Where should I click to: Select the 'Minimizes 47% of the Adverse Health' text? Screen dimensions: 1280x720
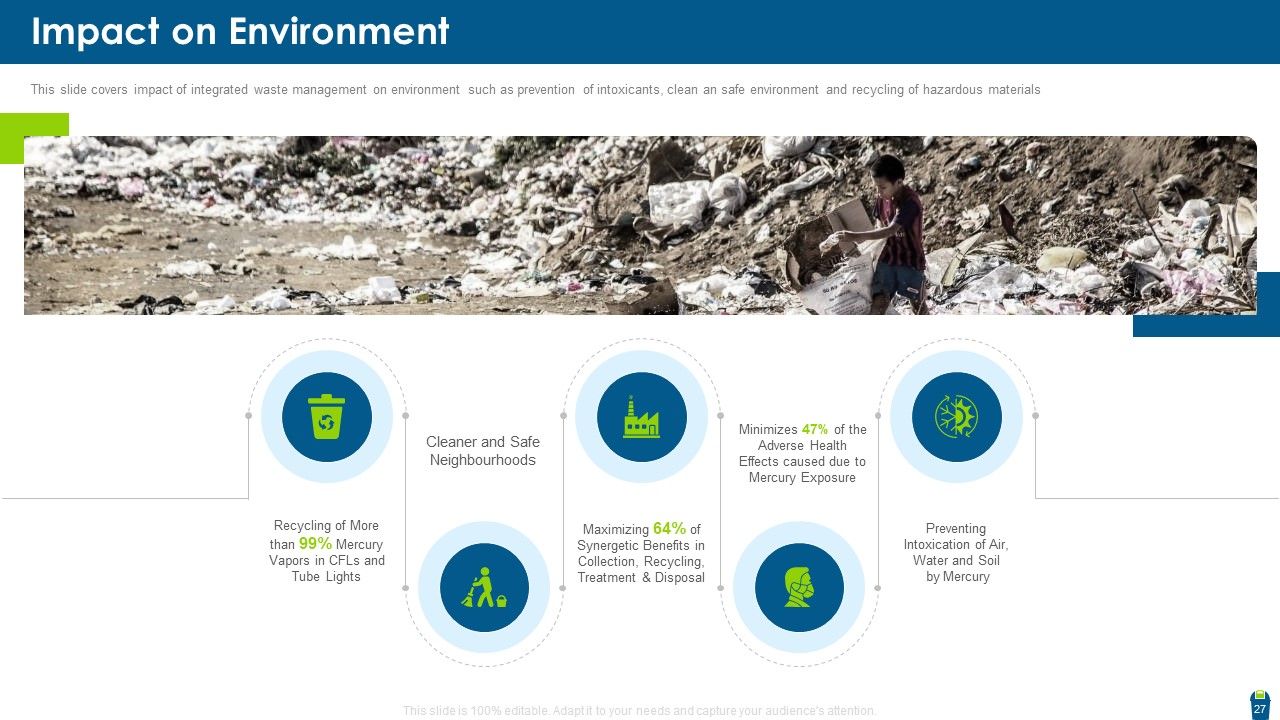click(x=802, y=453)
